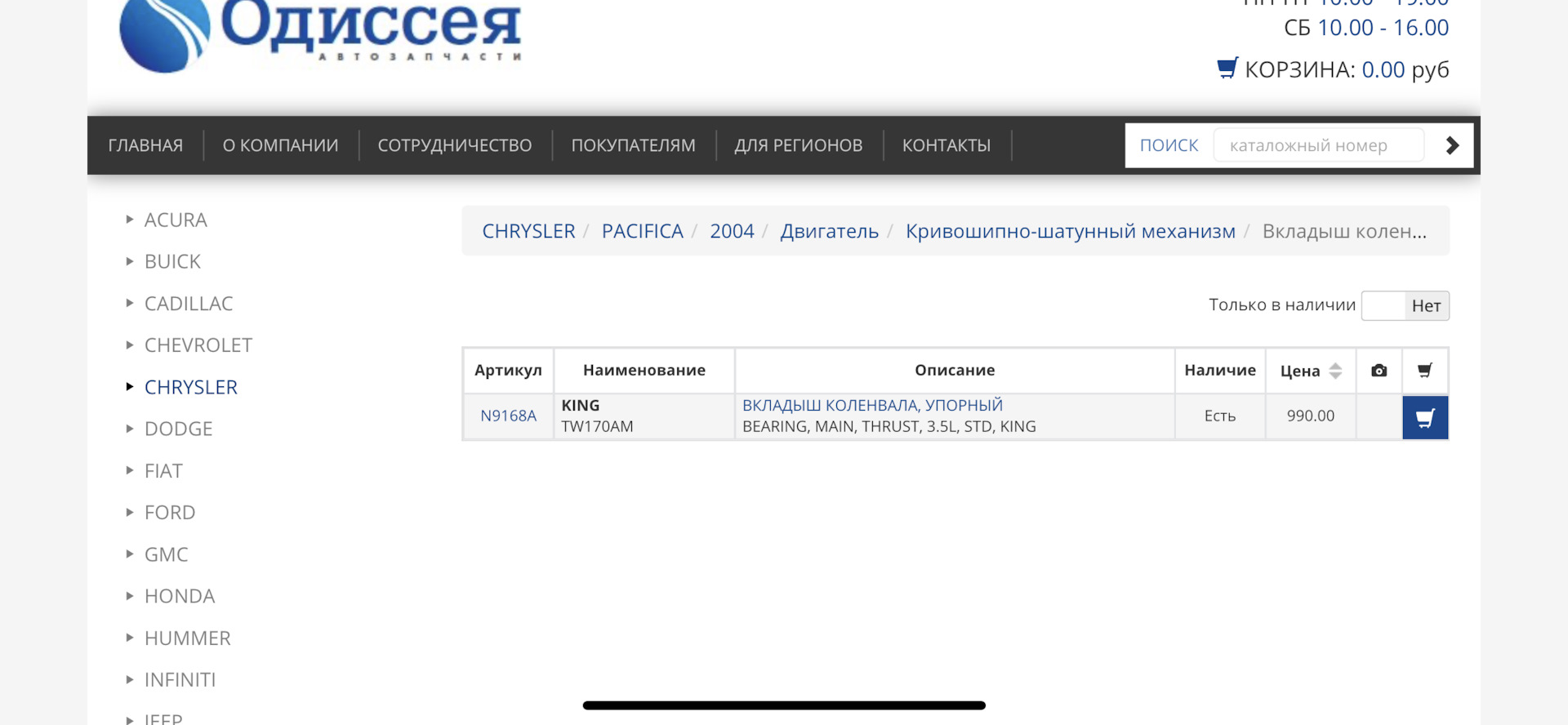Open ВКЛАДЫШ КОЛЕНВАЛА, УПОРНЫЙ description link
The height and width of the screenshot is (725, 1568).
point(872,405)
